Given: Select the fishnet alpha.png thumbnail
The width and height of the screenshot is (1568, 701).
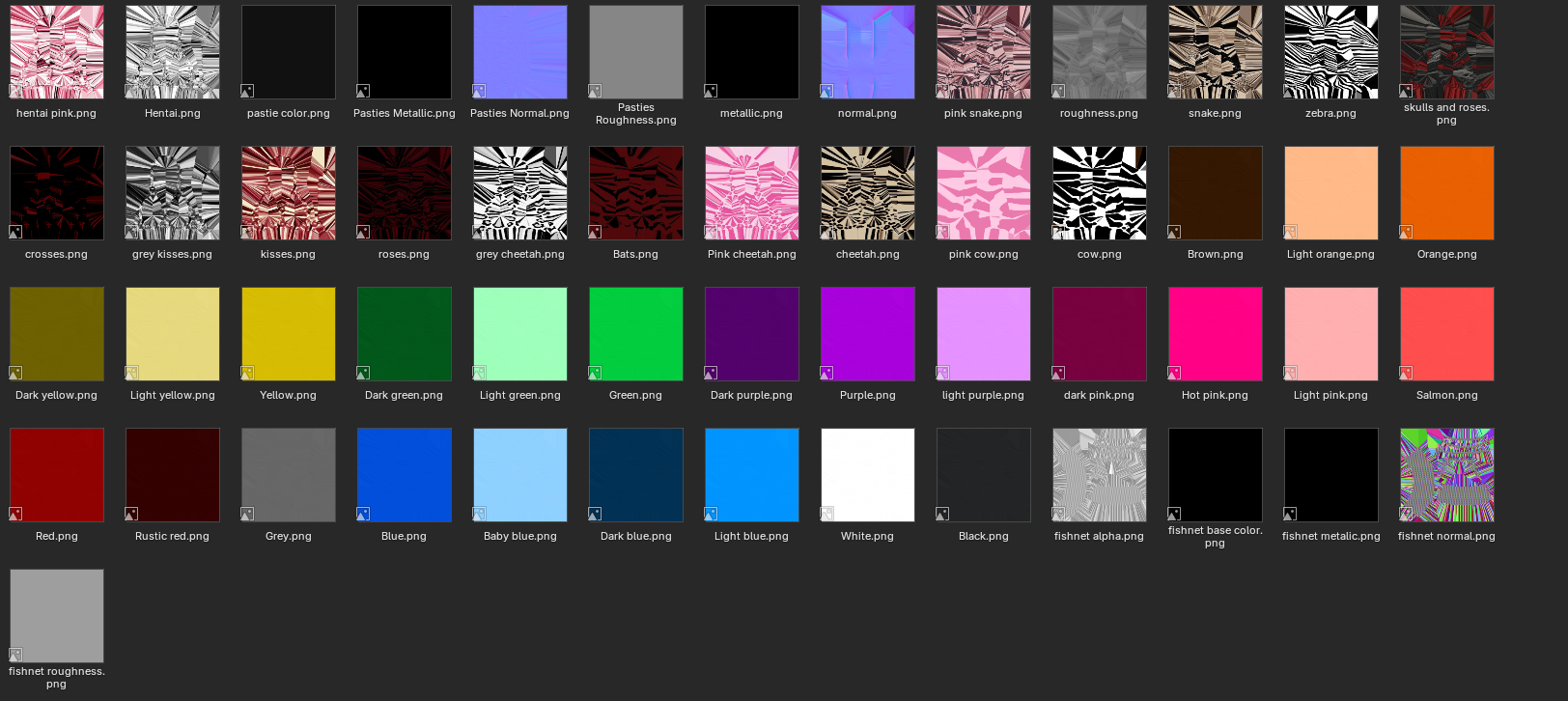Looking at the screenshot, I should coord(1100,475).
